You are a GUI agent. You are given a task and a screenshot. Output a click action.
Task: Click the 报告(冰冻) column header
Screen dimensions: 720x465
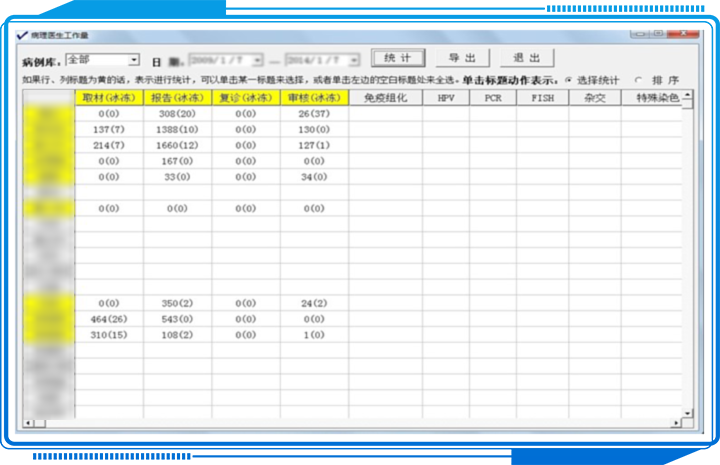pyautogui.click(x=177, y=98)
